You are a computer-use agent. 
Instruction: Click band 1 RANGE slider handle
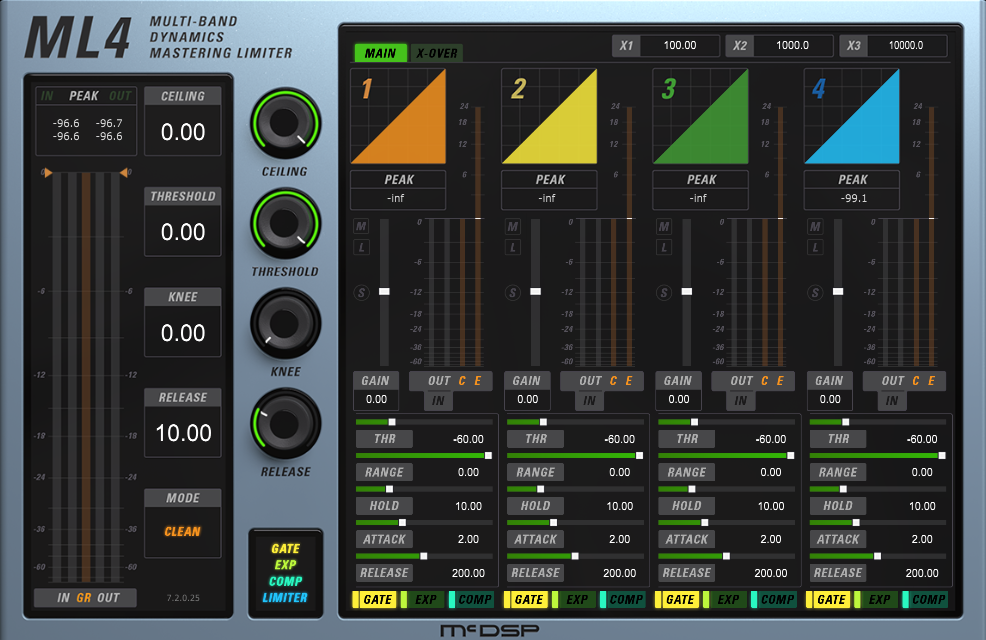[x=488, y=455]
